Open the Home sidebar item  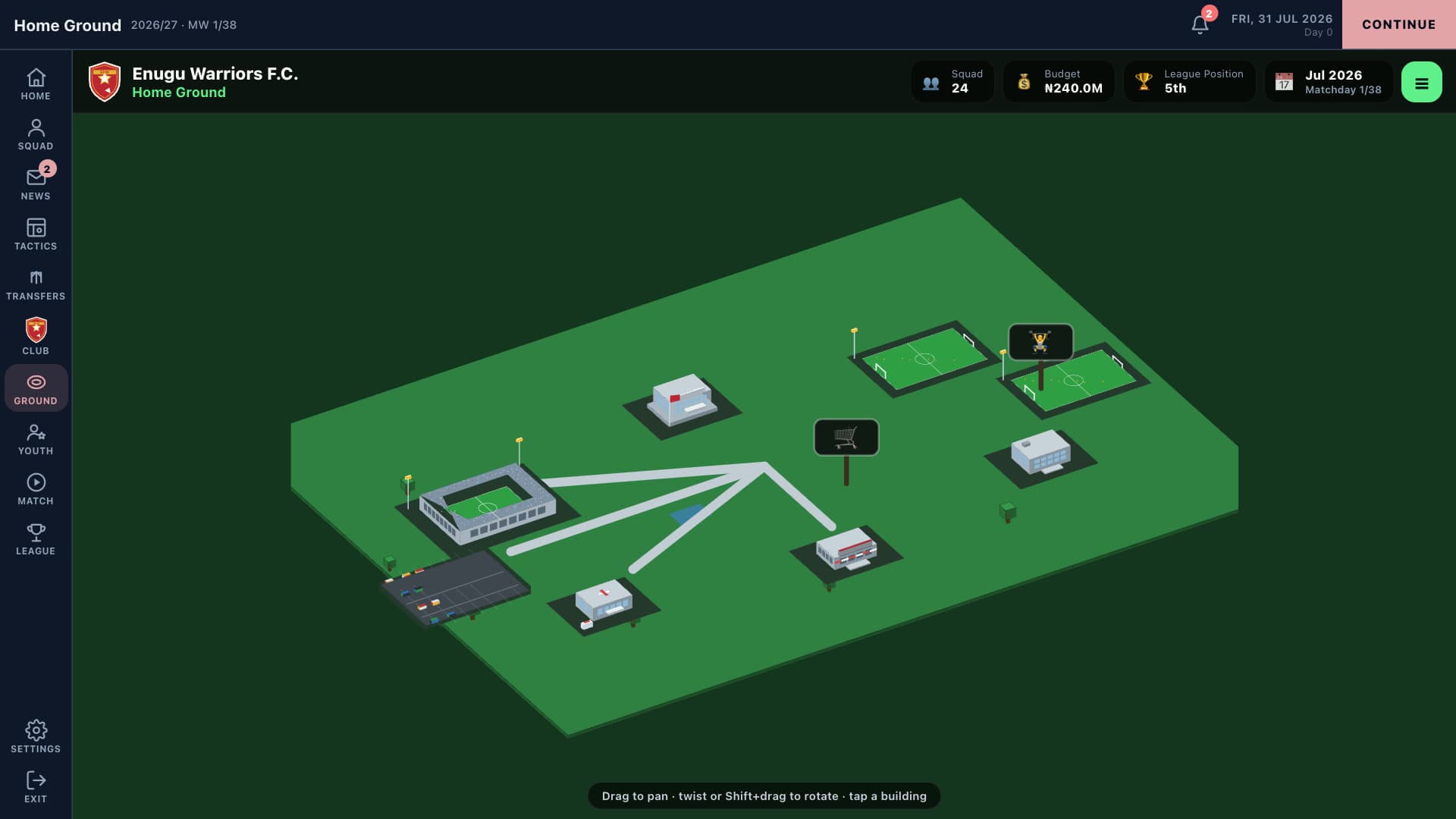(36, 85)
